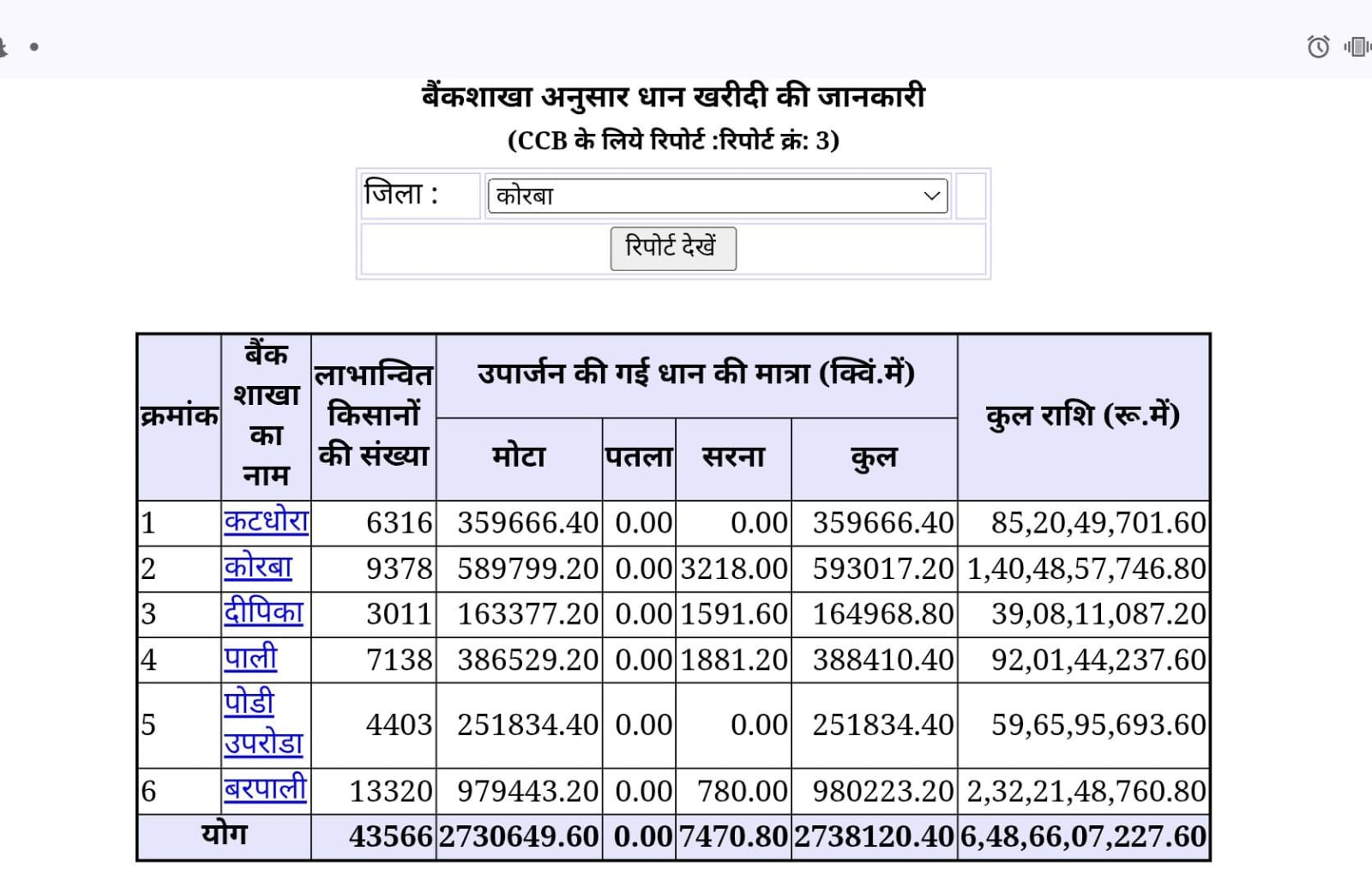Viewport: 1372px width, 887px height.
Task: Follow the दीपिका branch link
Action: click(262, 613)
